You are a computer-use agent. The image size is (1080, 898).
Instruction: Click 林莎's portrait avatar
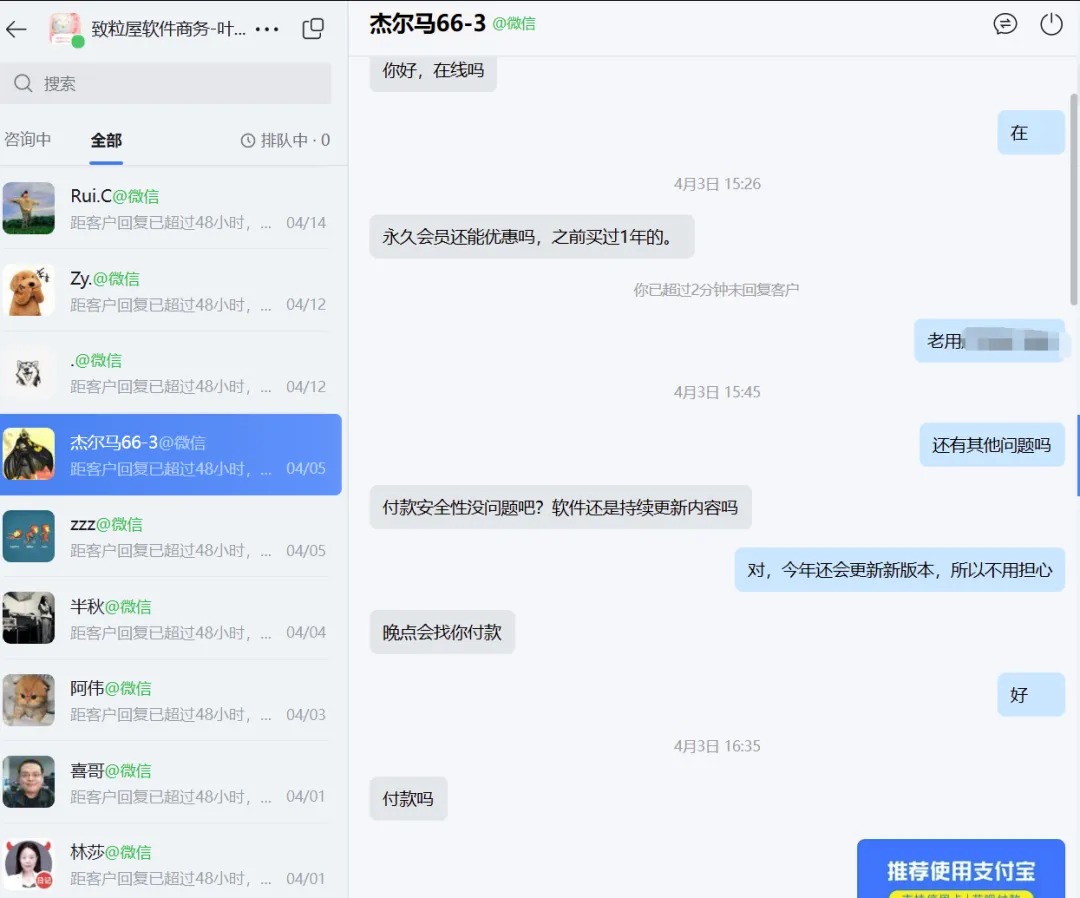coord(28,864)
